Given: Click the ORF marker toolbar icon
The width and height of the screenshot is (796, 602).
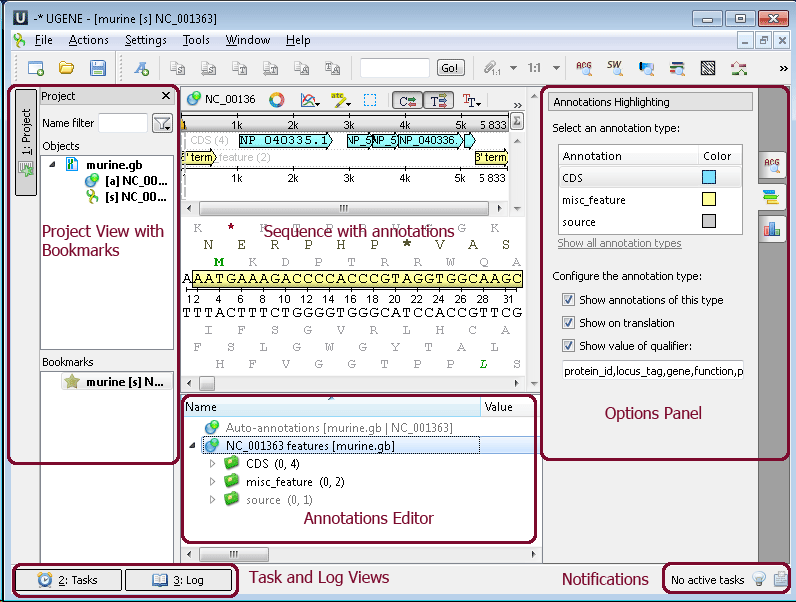Looking at the screenshot, I should tap(677, 68).
